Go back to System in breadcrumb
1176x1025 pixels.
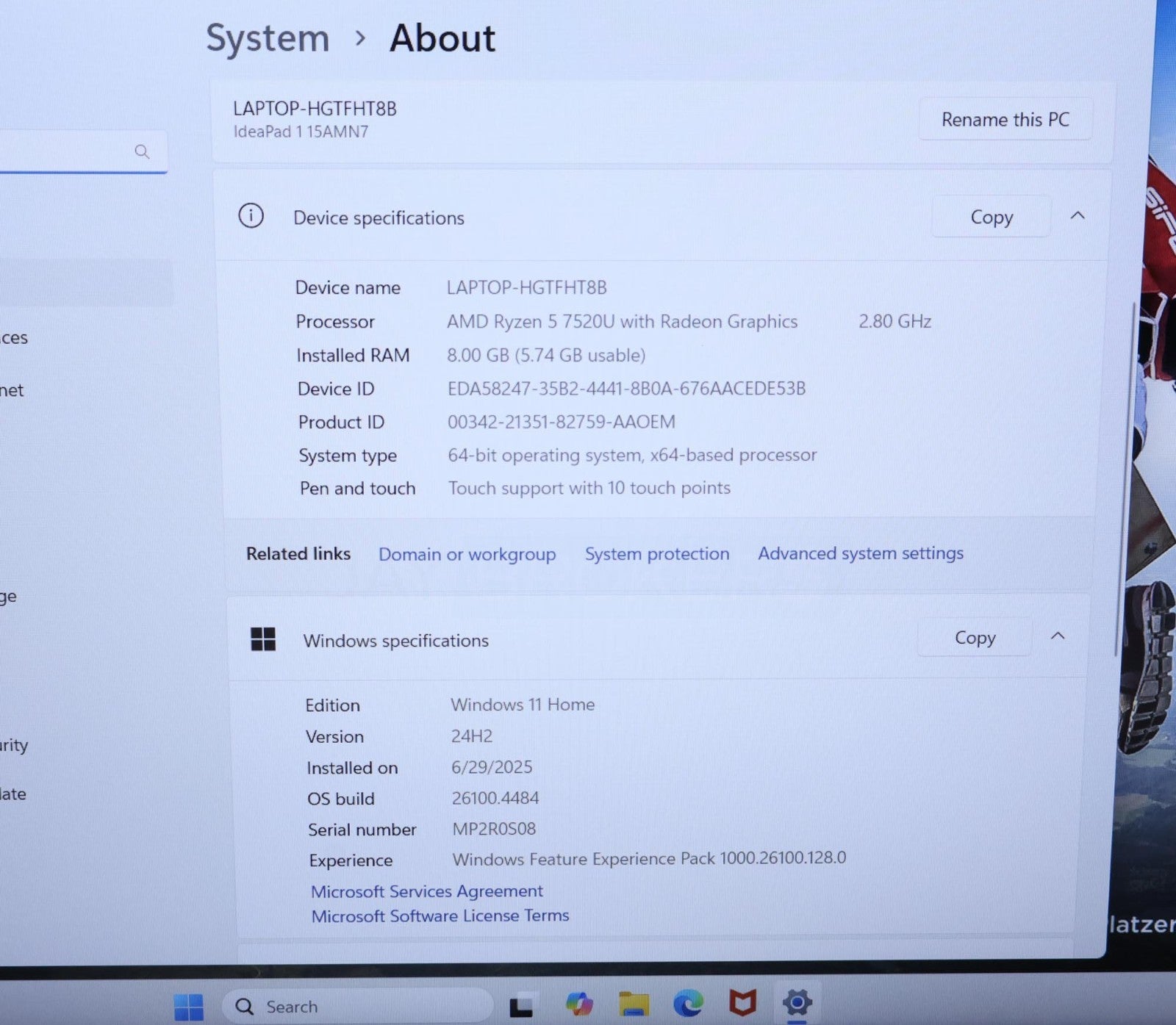tap(268, 38)
